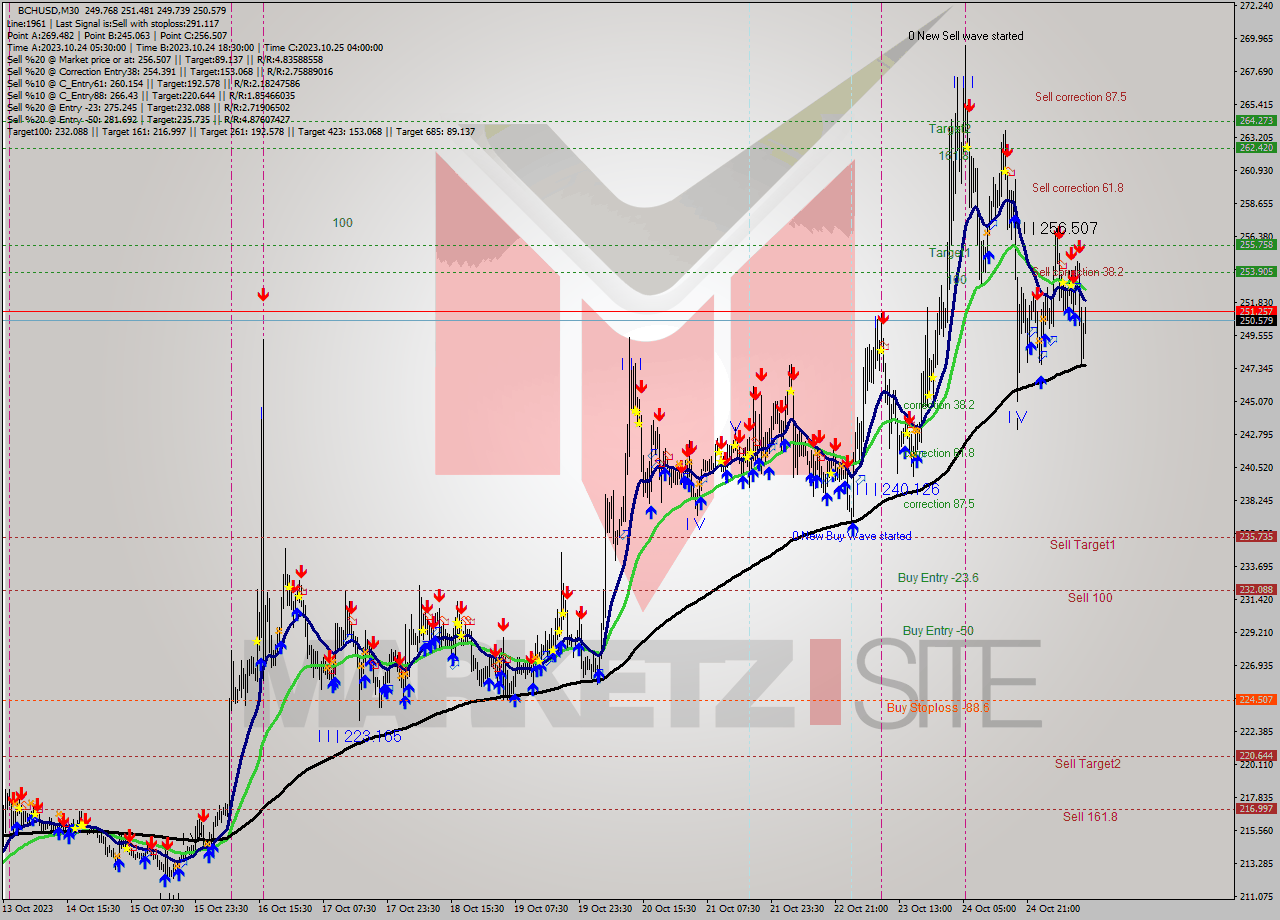The width and height of the screenshot is (1280, 920).
Task: Select the green '100' level label
Action: (342, 223)
